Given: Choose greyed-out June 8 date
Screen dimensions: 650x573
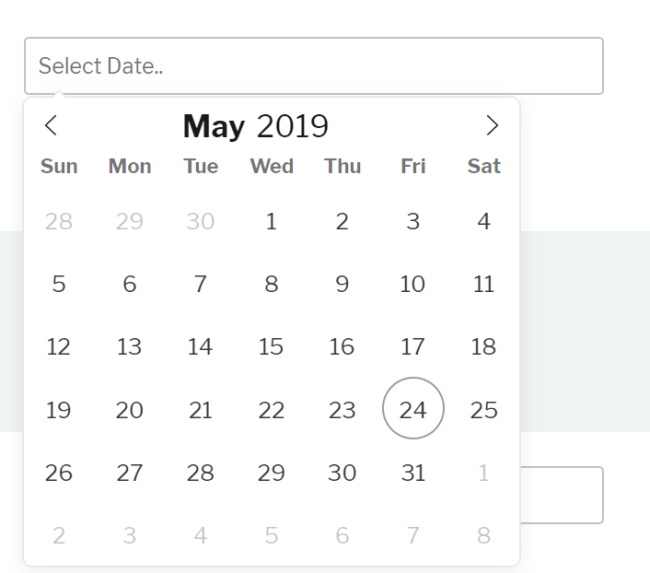Looking at the screenshot, I should [x=484, y=535].
